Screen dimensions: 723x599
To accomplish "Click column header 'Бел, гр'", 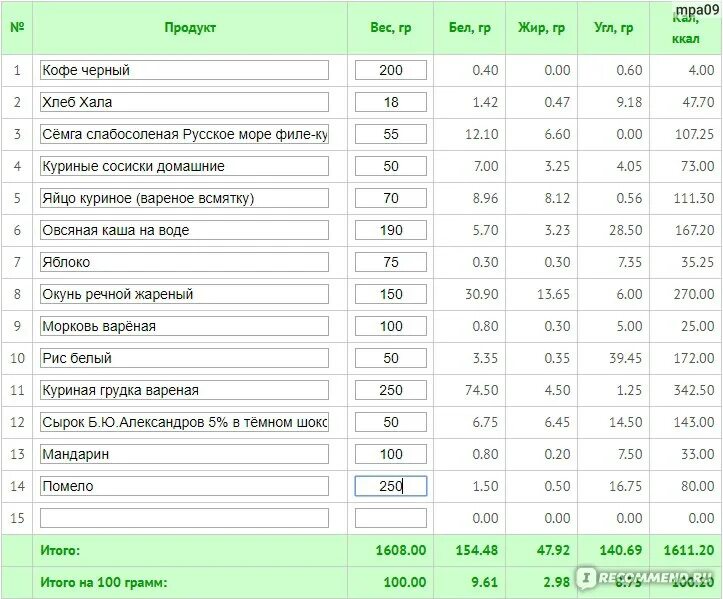I will pos(470,28).
